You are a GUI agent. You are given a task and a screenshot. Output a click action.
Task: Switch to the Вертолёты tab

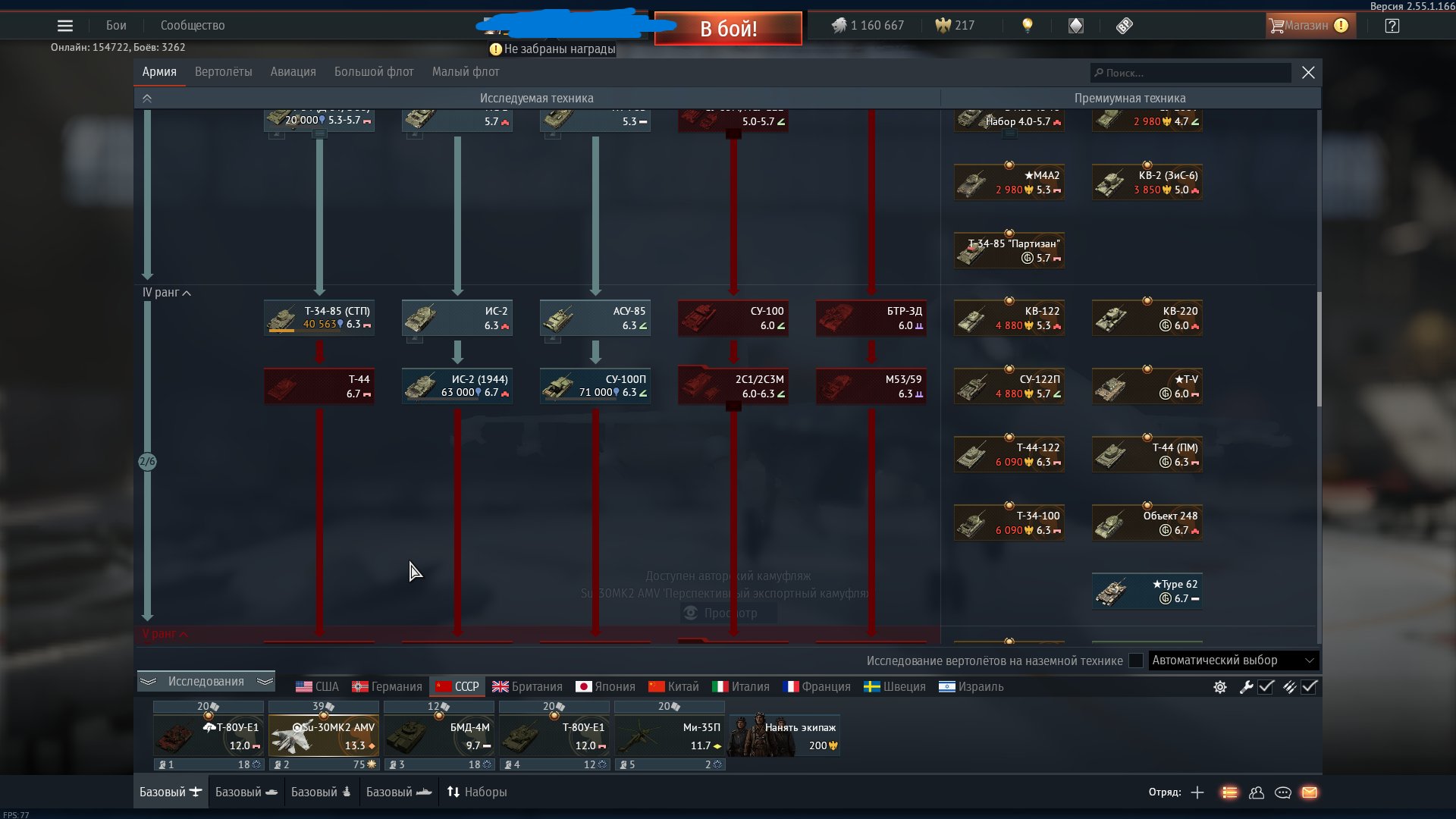pyautogui.click(x=224, y=72)
